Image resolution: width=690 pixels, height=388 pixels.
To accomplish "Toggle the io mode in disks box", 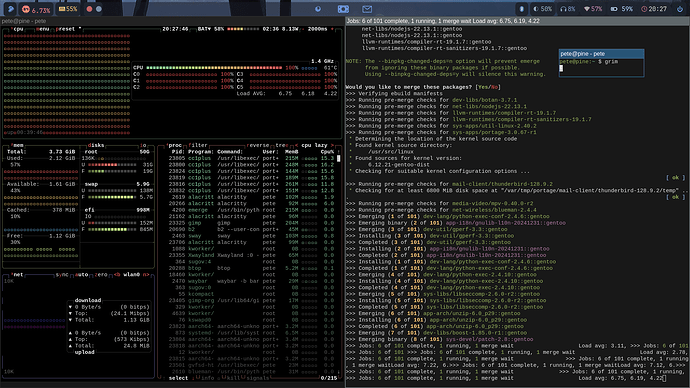I will coord(143,145).
